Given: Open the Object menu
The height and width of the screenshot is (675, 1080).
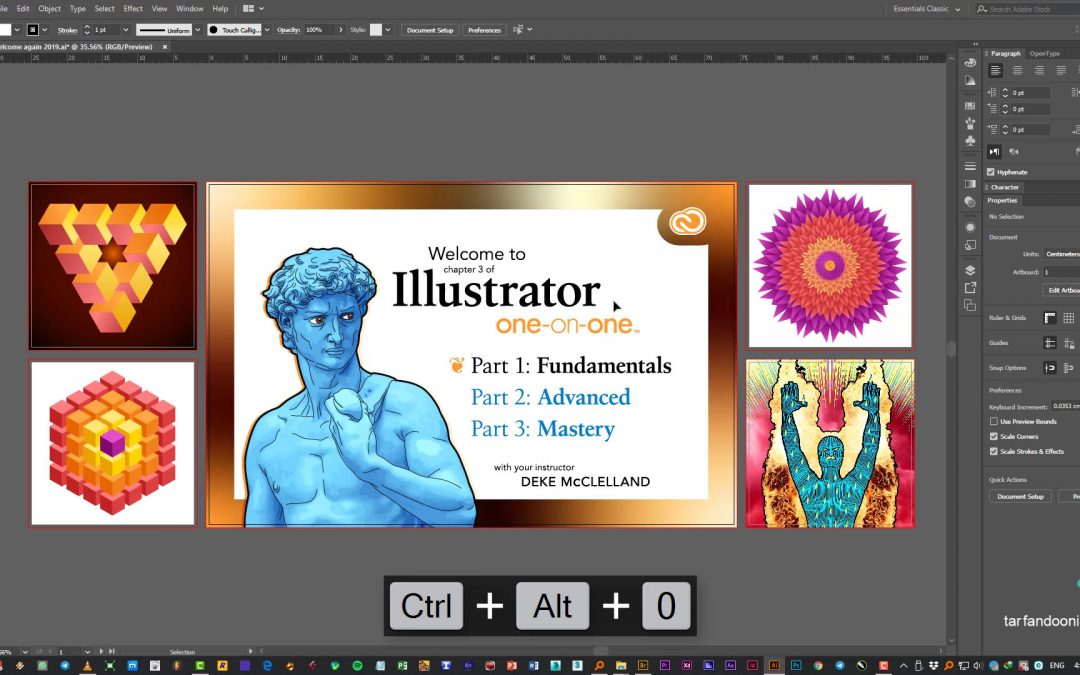Looking at the screenshot, I should (x=50, y=9).
